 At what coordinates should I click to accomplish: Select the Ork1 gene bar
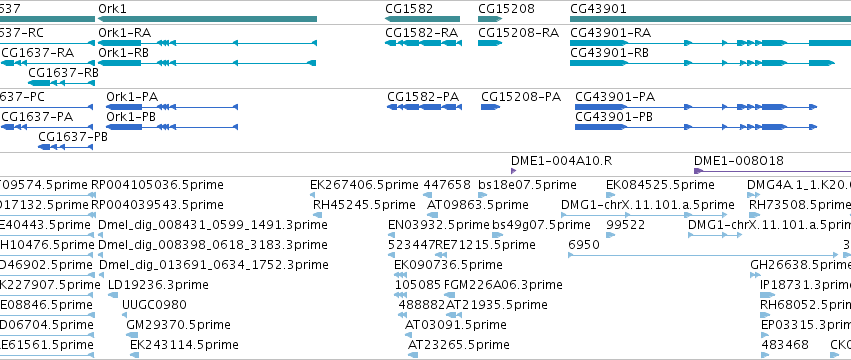coord(207,19)
